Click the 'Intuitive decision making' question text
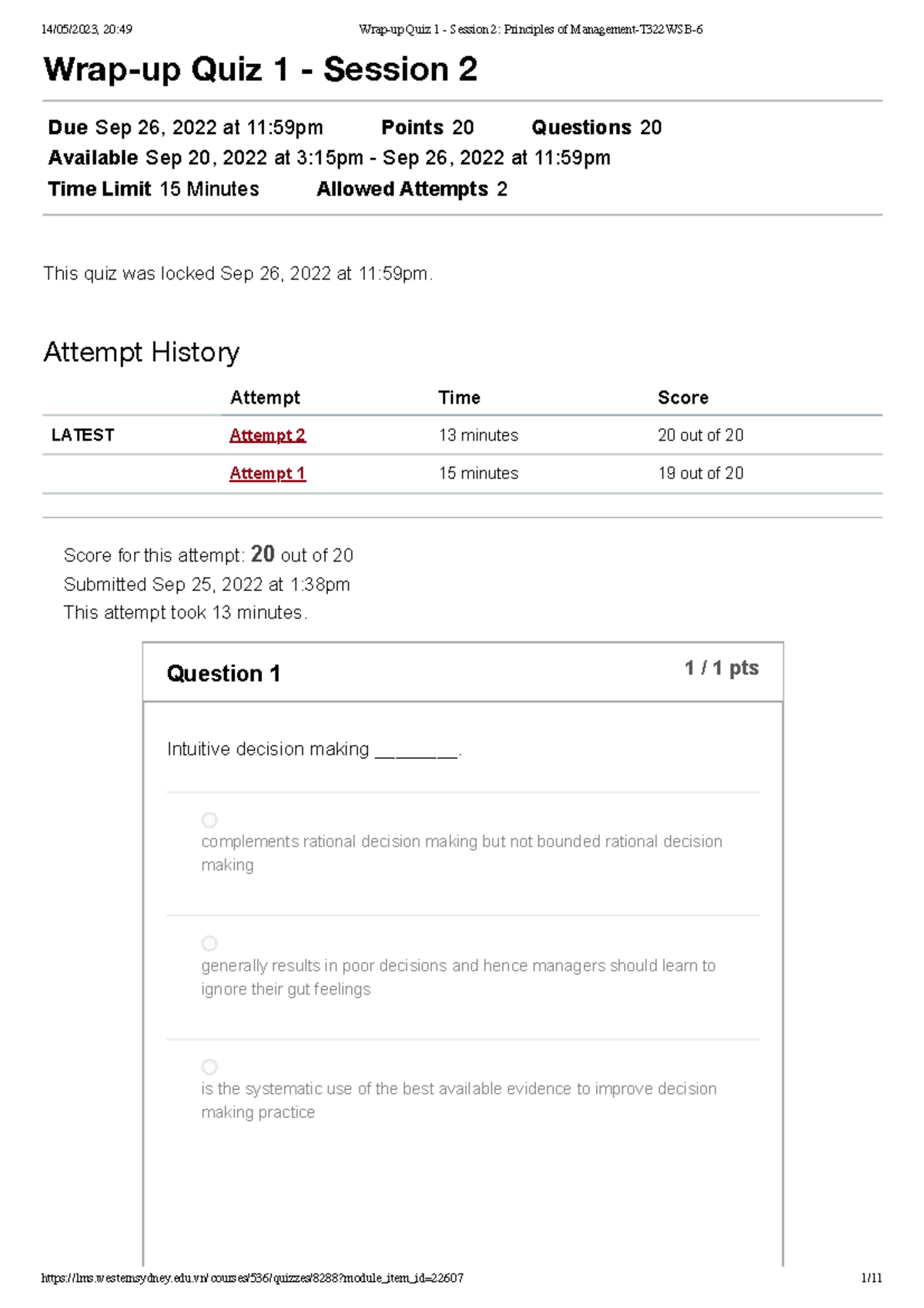Screen dimensions: 924x1308 (268, 750)
